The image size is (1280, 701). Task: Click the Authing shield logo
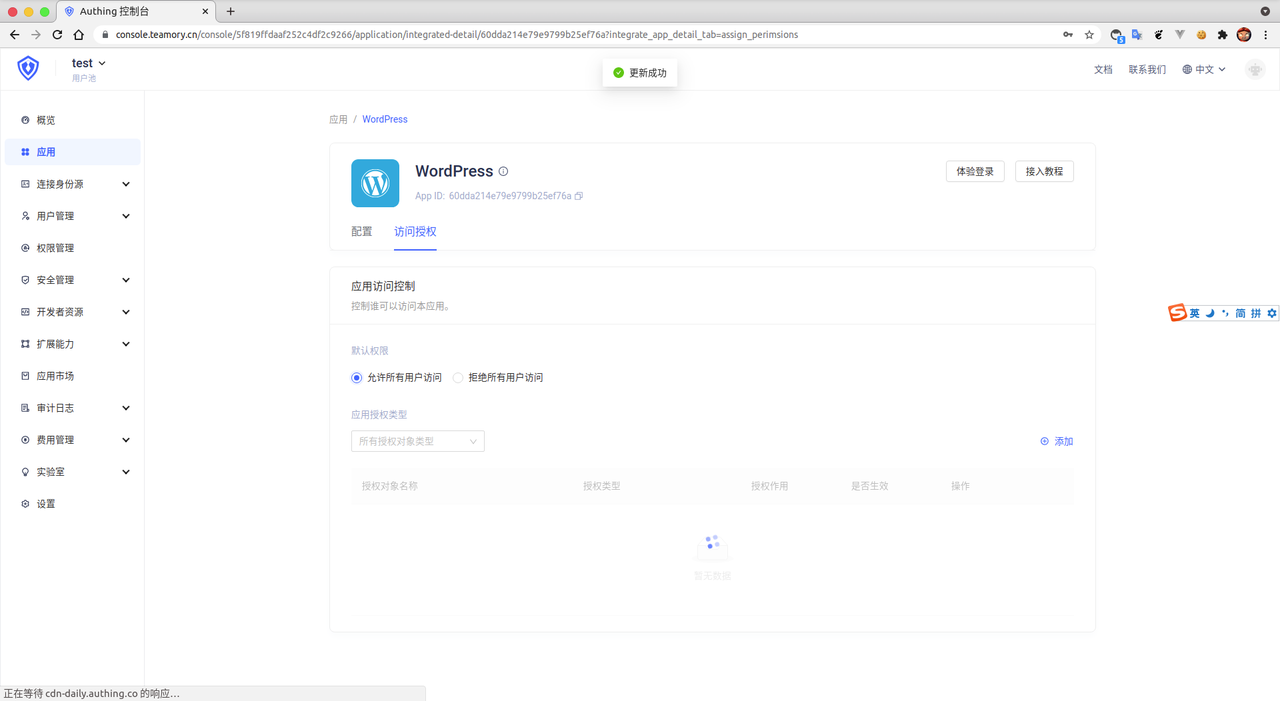[x=28, y=69]
